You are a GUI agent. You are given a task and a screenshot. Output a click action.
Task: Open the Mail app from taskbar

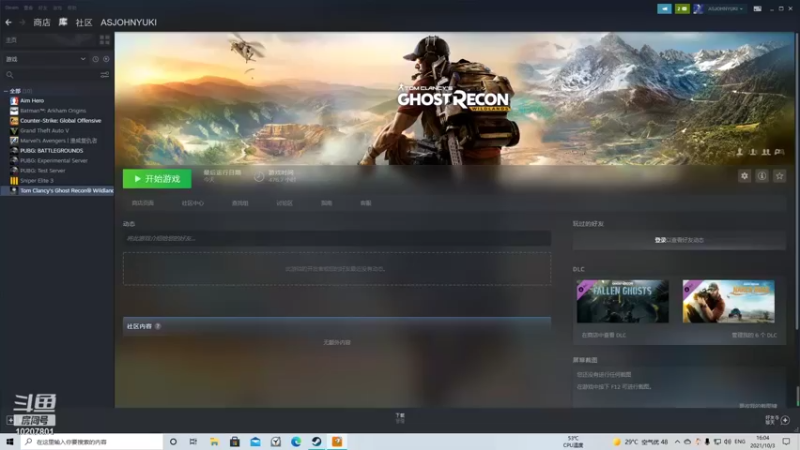coord(255,442)
